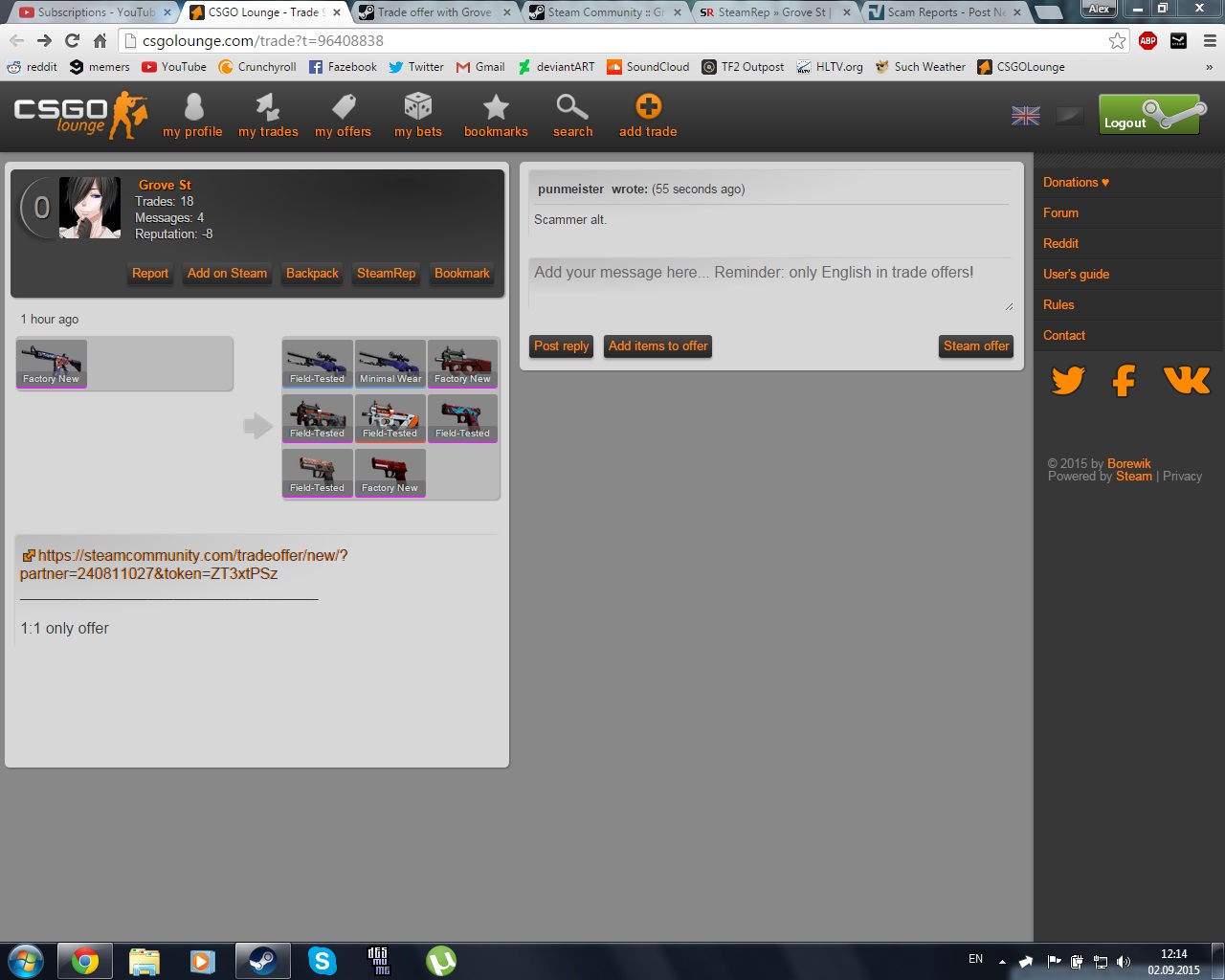Viewport: 1225px width, 980px height.
Task: Bookmark this page with star icon
Action: click(1117, 40)
